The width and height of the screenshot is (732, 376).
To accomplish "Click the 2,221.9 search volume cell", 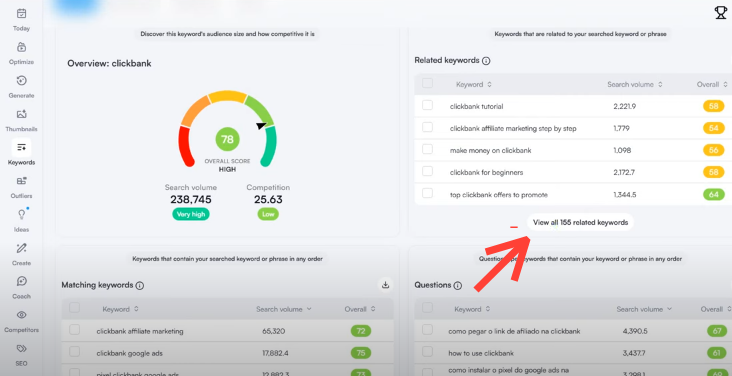I will click(625, 106).
